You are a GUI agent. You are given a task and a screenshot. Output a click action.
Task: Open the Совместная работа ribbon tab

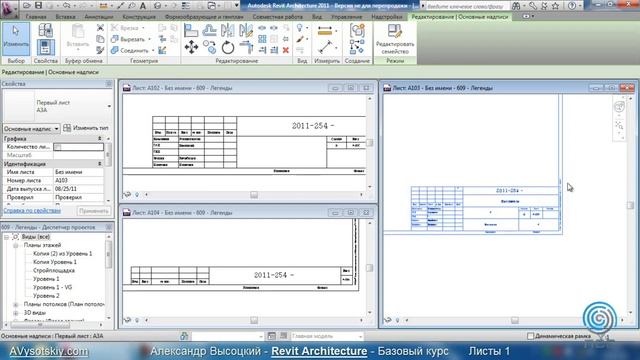point(278,17)
